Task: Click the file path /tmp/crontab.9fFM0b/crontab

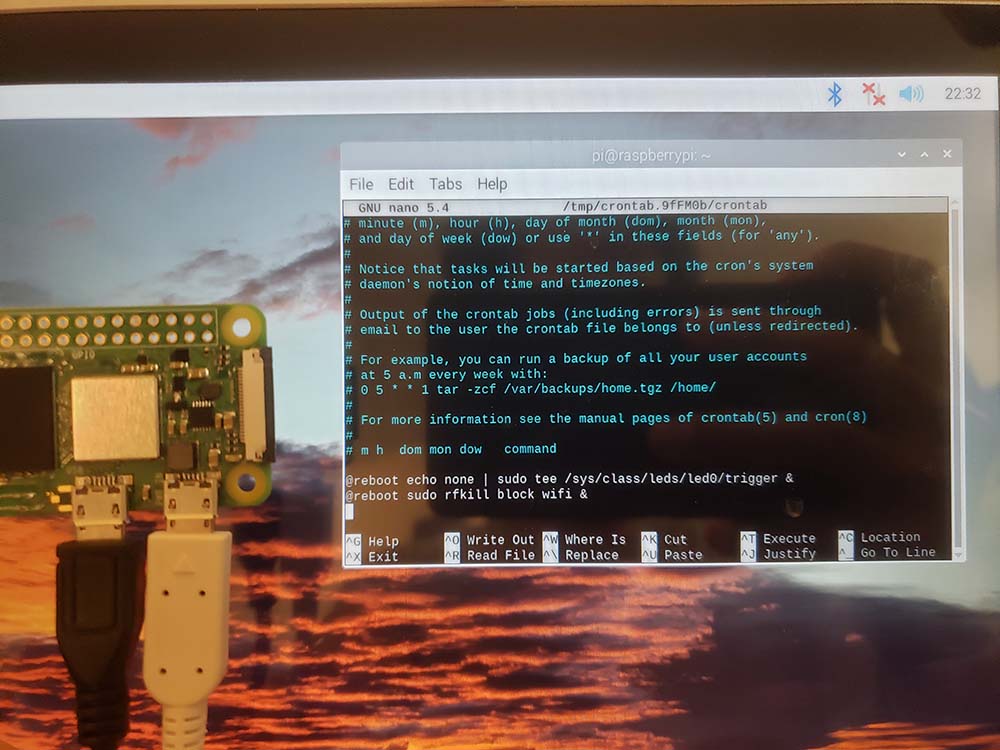Action: (x=665, y=205)
